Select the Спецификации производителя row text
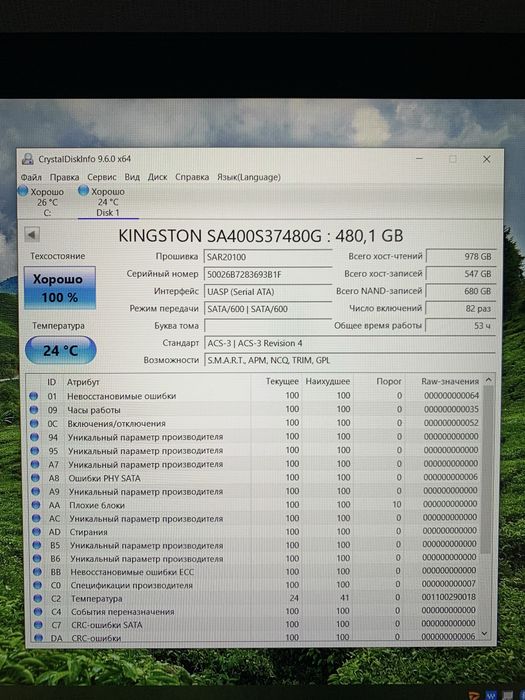Viewport: 525px width, 700px height. pos(132,585)
